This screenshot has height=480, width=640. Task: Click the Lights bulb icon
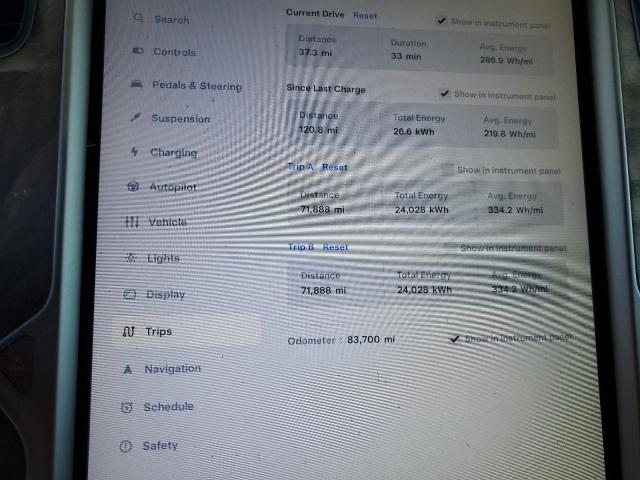(129, 258)
